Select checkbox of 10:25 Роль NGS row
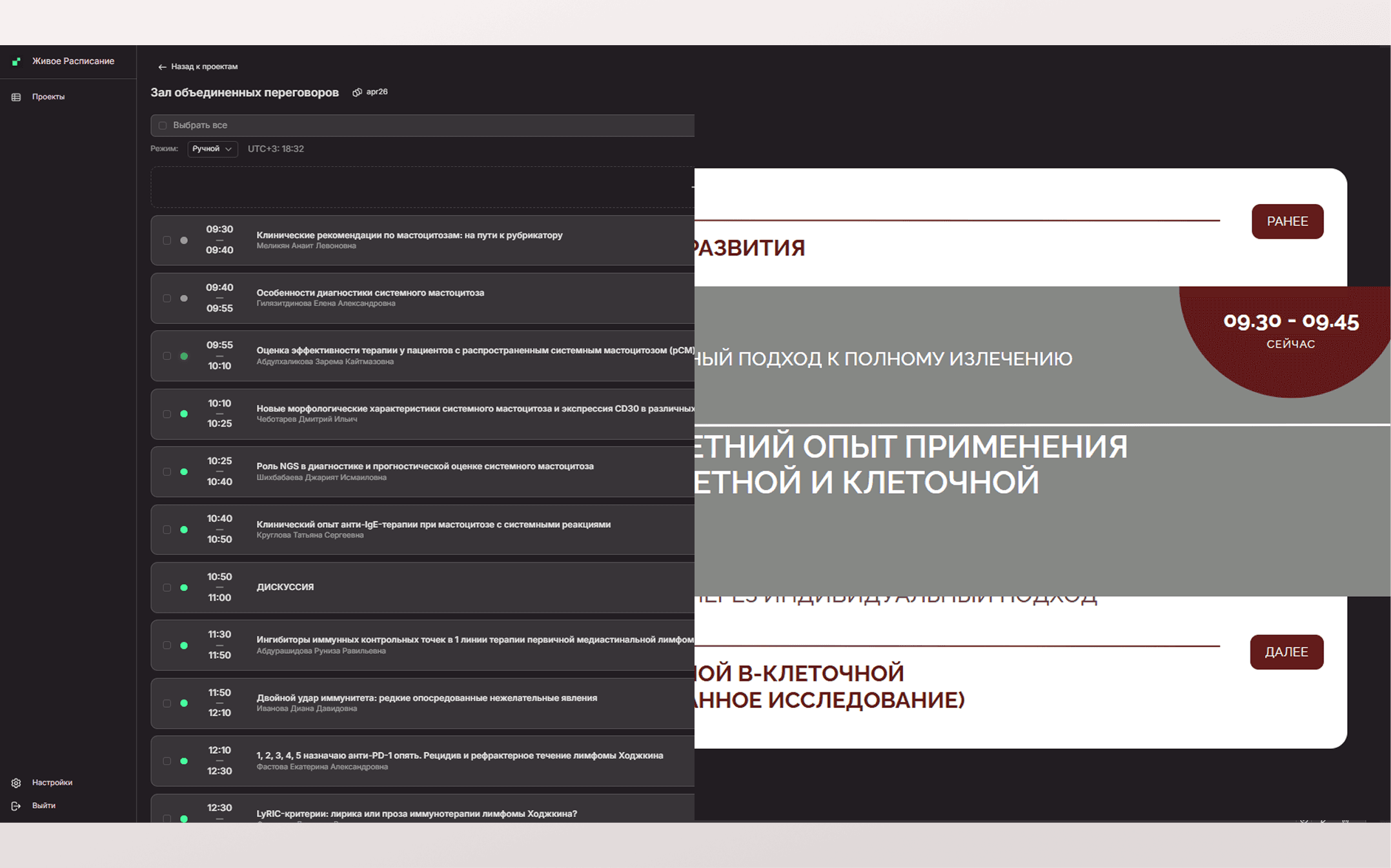Screen dimensions: 1391x868 tap(167, 472)
